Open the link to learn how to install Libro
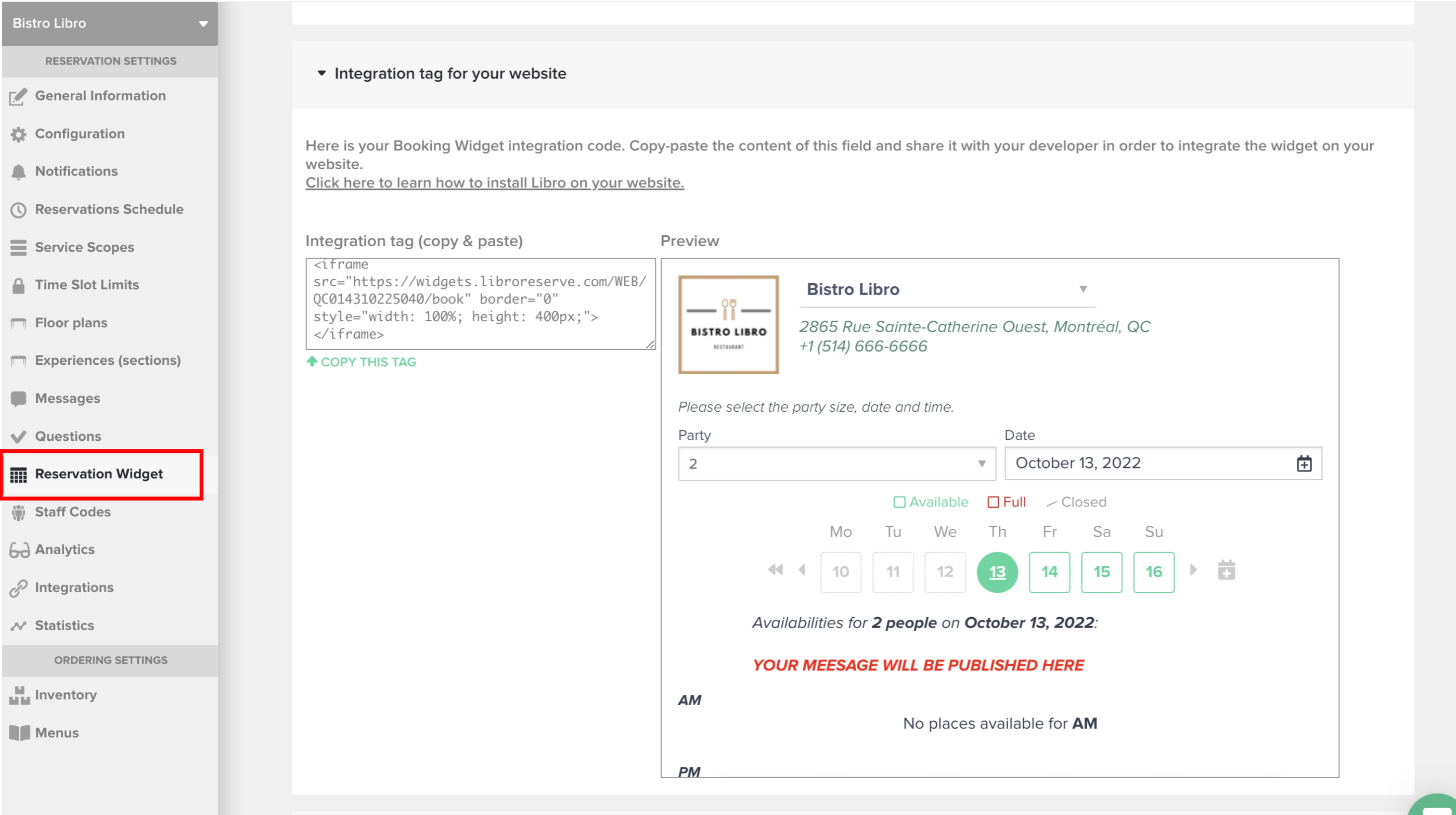The image size is (1456, 815). click(x=495, y=183)
